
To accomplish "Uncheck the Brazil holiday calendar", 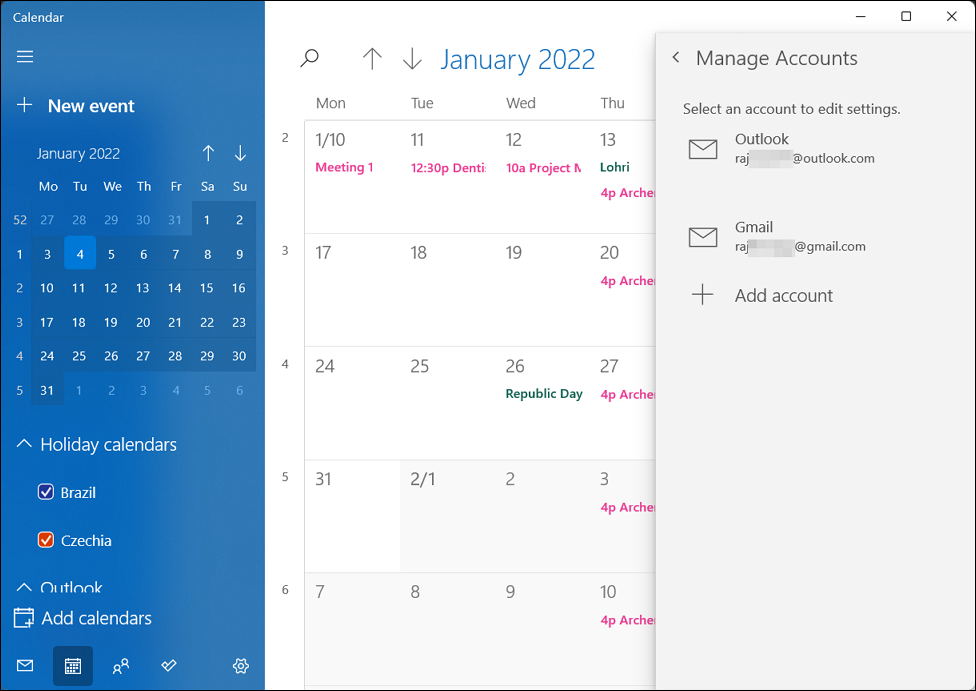I will (45, 492).
